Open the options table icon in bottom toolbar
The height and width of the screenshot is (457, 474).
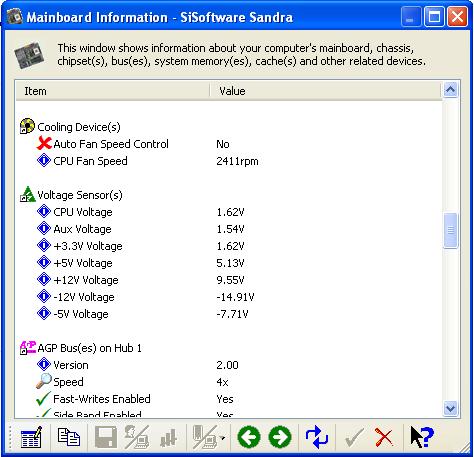pyautogui.click(x=31, y=437)
